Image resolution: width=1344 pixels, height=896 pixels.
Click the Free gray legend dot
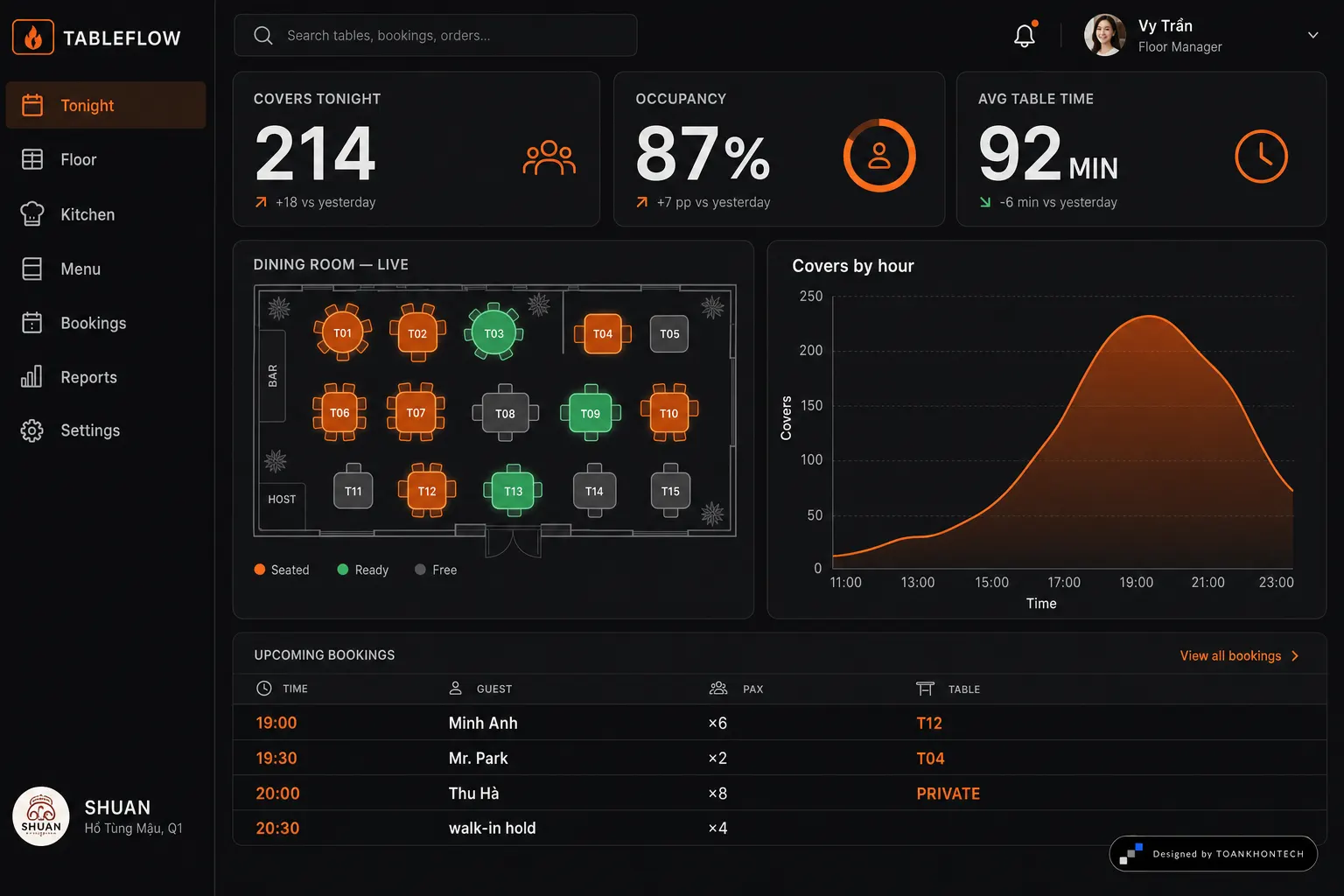420,570
